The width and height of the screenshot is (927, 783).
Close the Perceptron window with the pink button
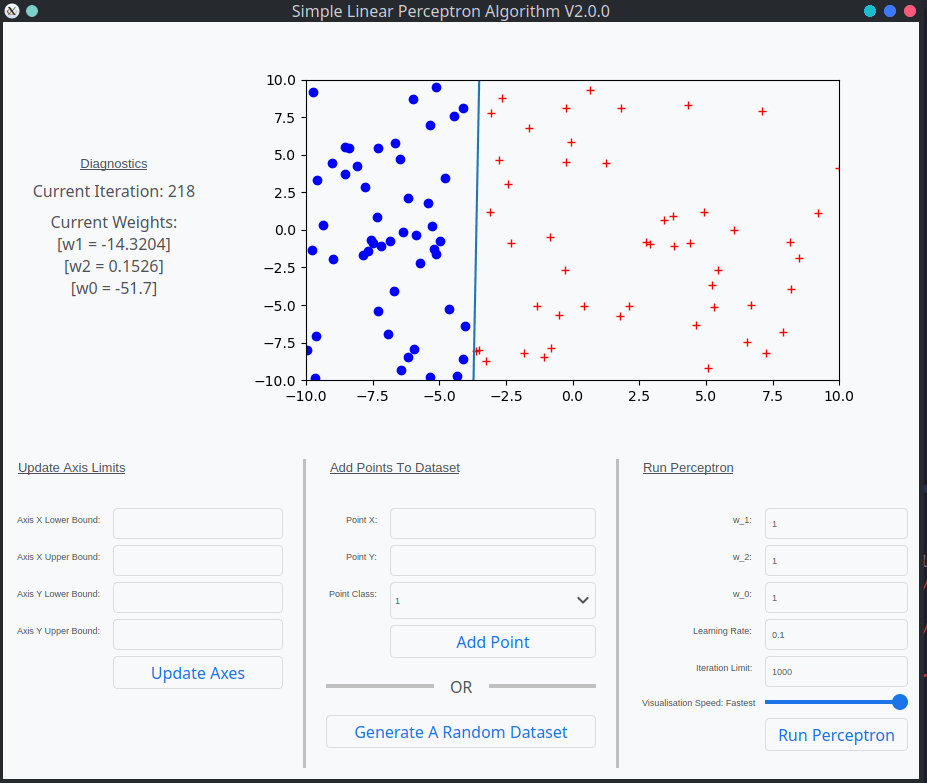point(910,11)
